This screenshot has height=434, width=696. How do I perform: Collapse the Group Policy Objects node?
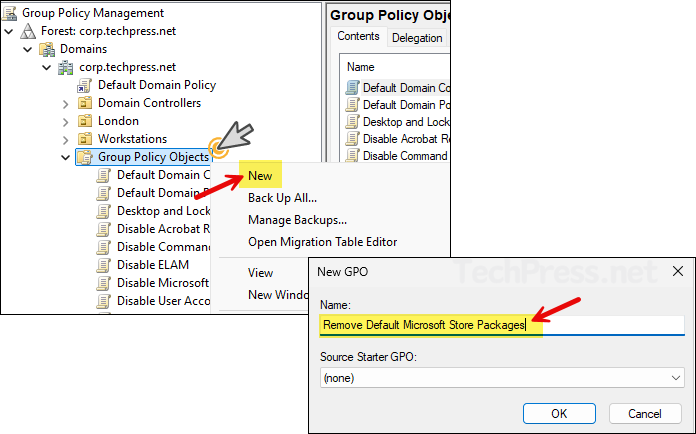click(x=66, y=158)
